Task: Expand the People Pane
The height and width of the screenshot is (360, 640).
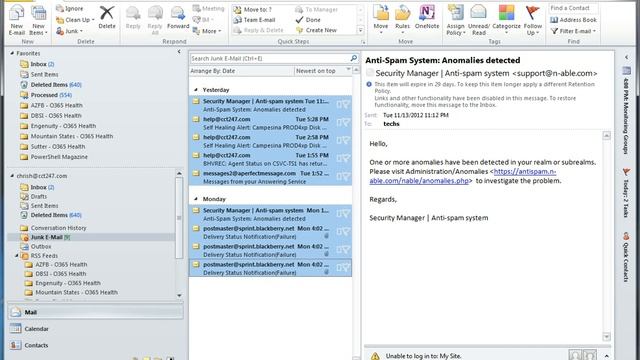Action: click(x=607, y=356)
